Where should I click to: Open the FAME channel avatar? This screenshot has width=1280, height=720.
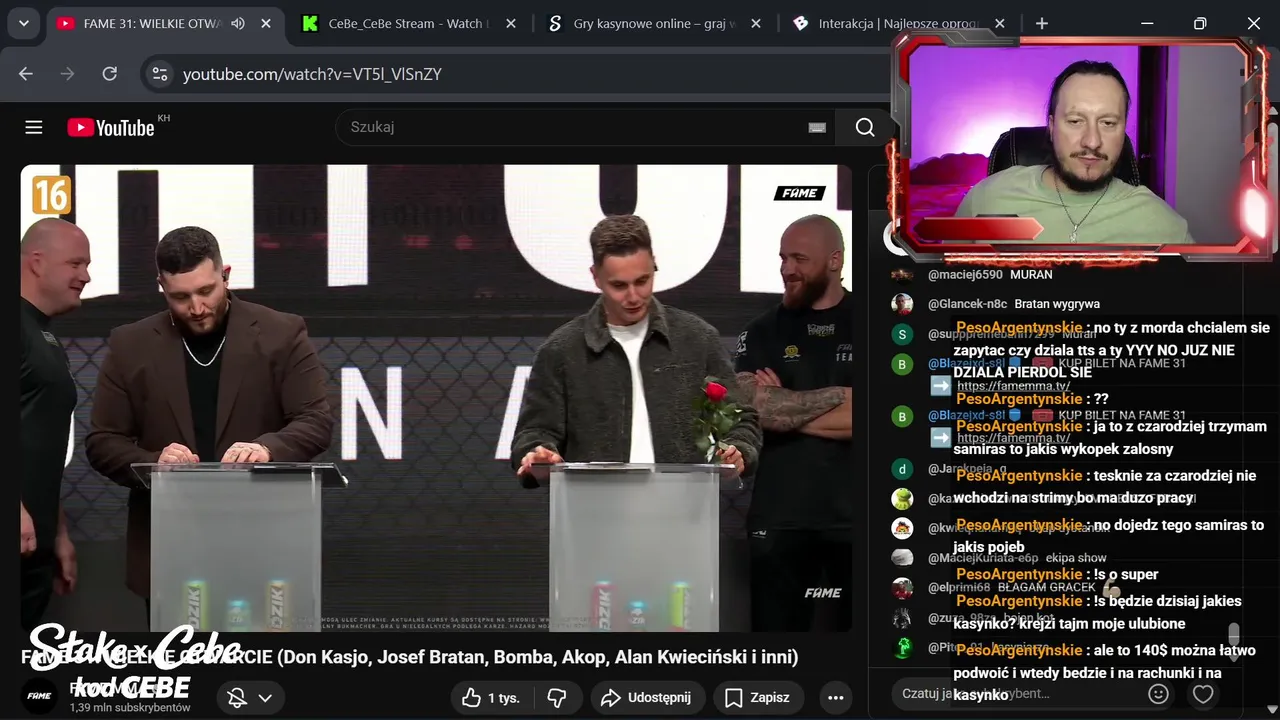pos(39,696)
